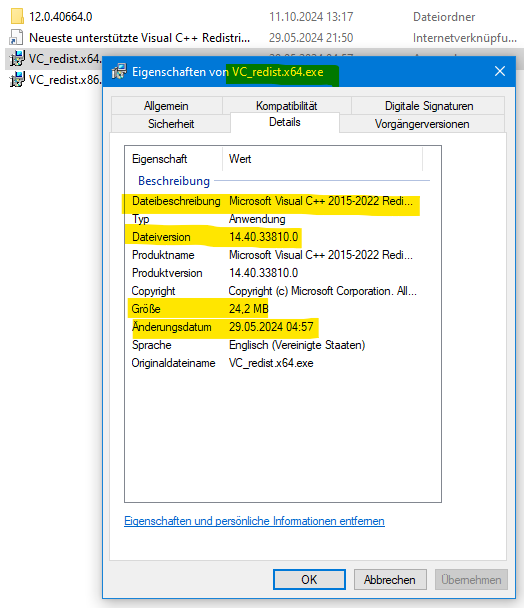
Task: Select the Produktname property label
Action: coord(163,255)
